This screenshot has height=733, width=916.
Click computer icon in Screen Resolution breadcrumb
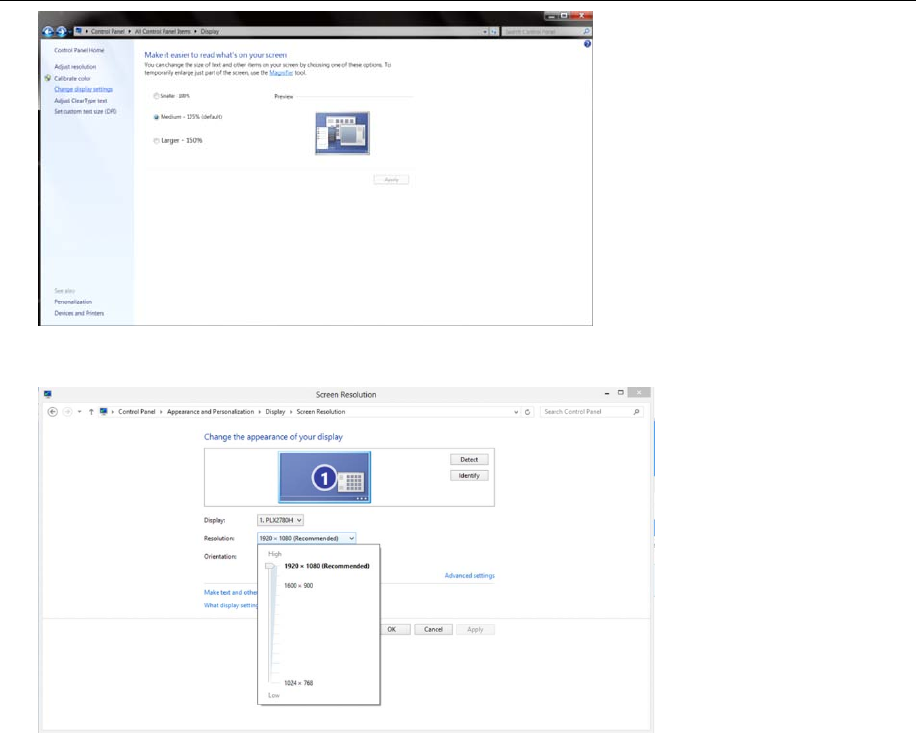[103, 411]
